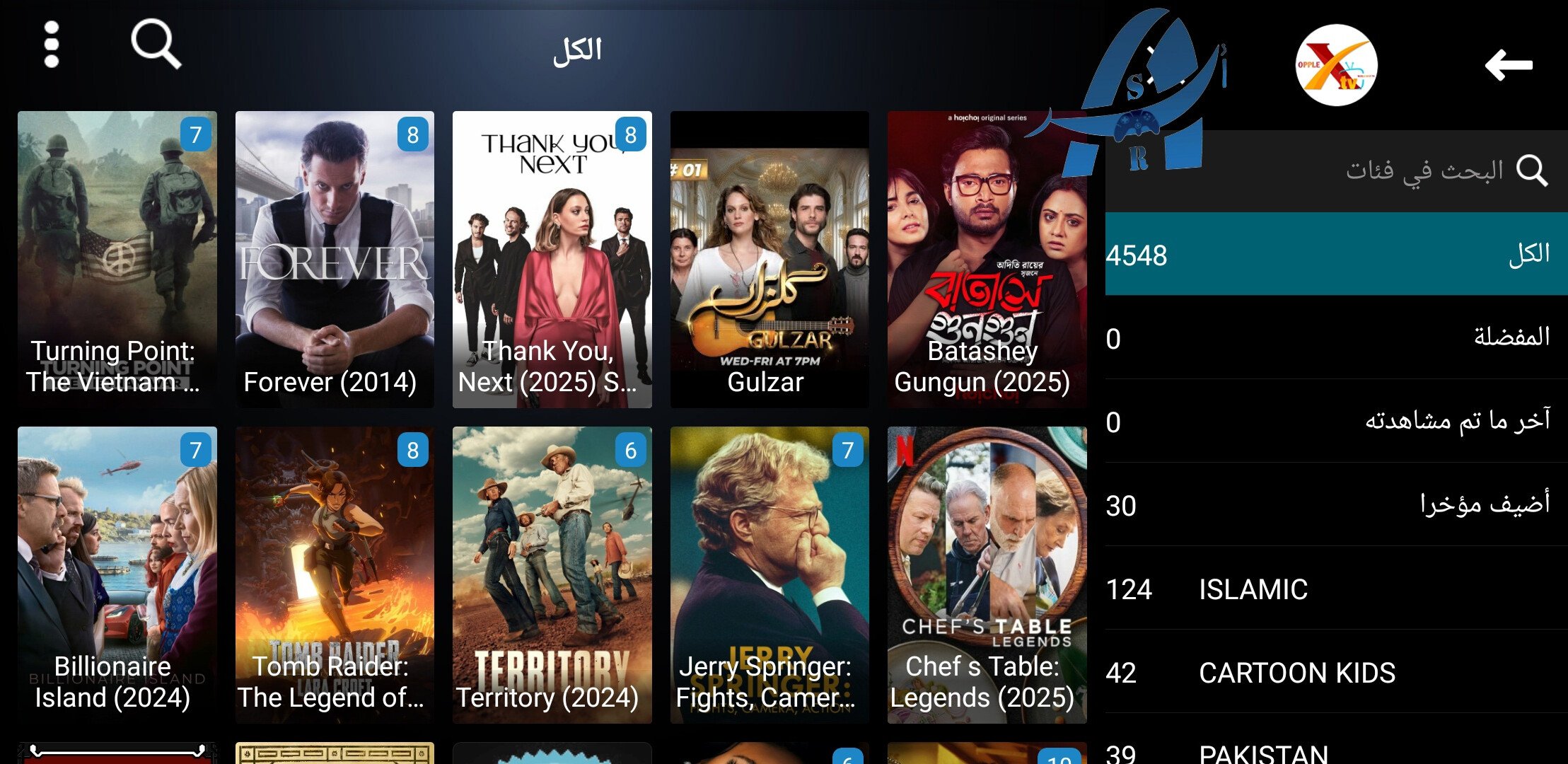The height and width of the screenshot is (764, 1568).
Task: Open the ISLAMIC category
Action: tap(1336, 588)
